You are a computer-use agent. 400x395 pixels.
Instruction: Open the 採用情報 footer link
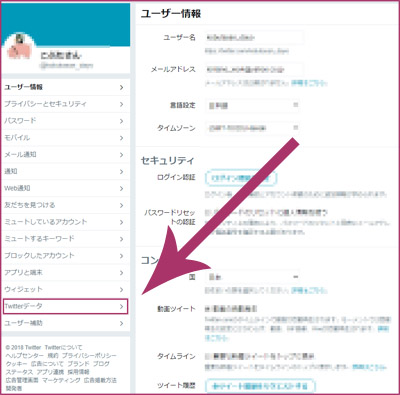tap(78, 372)
